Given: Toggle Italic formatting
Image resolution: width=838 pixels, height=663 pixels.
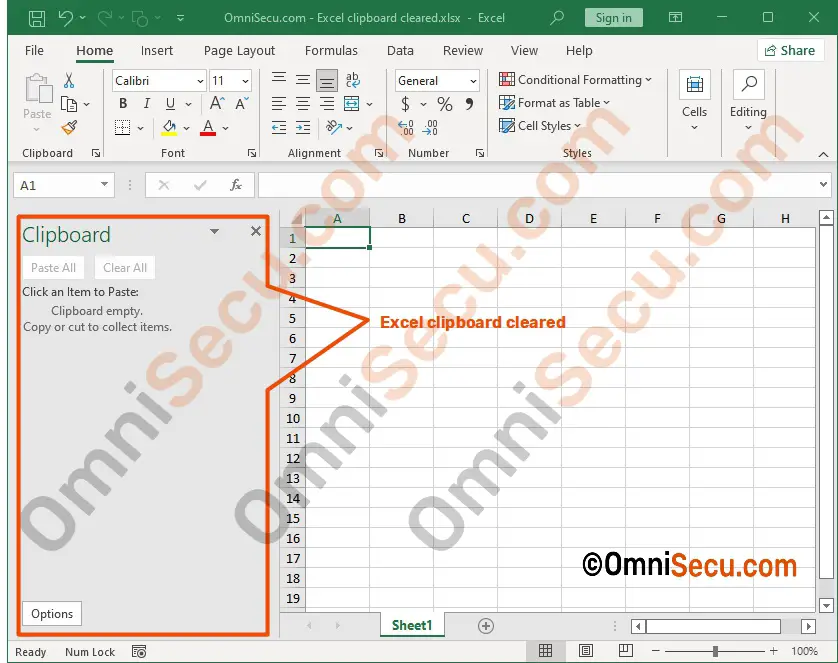Looking at the screenshot, I should coord(146,104).
